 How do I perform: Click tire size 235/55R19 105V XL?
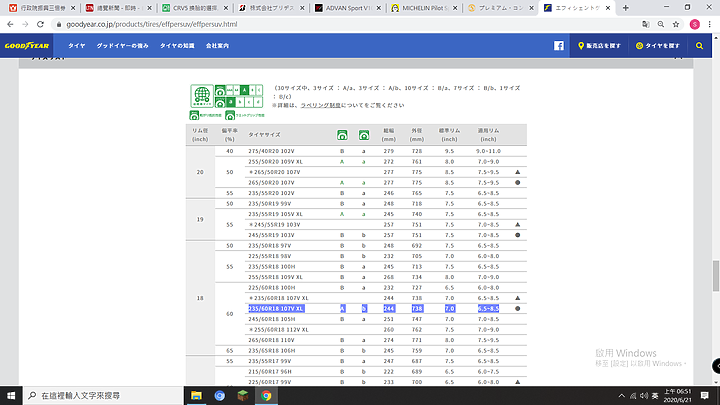(276, 214)
